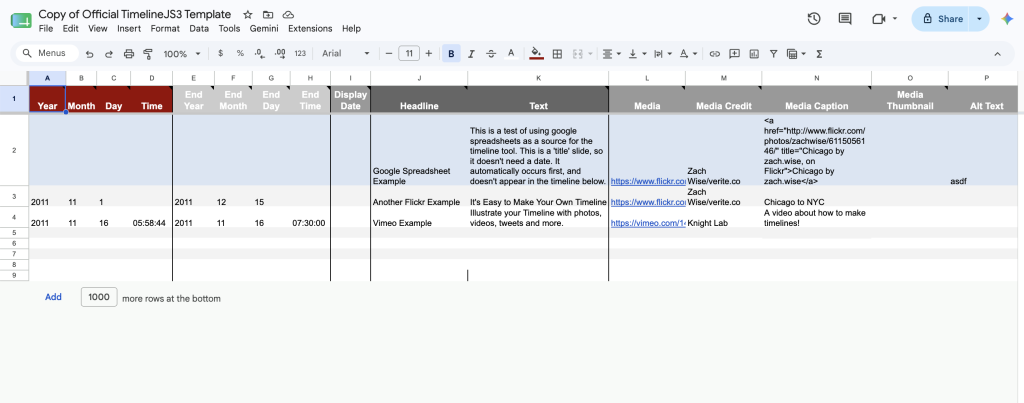Open the fill color picker
The height and width of the screenshot is (403, 1024).
[x=537, y=54]
